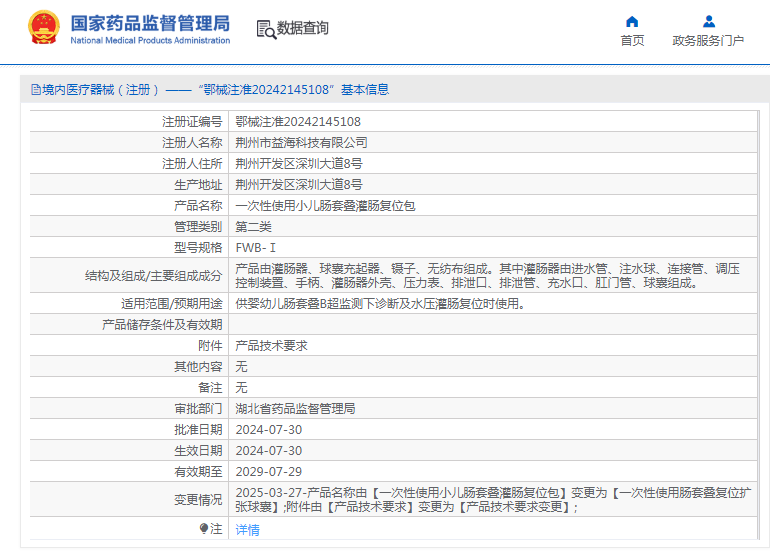
Task: Click the 管理类别 row label
Action: (198, 226)
